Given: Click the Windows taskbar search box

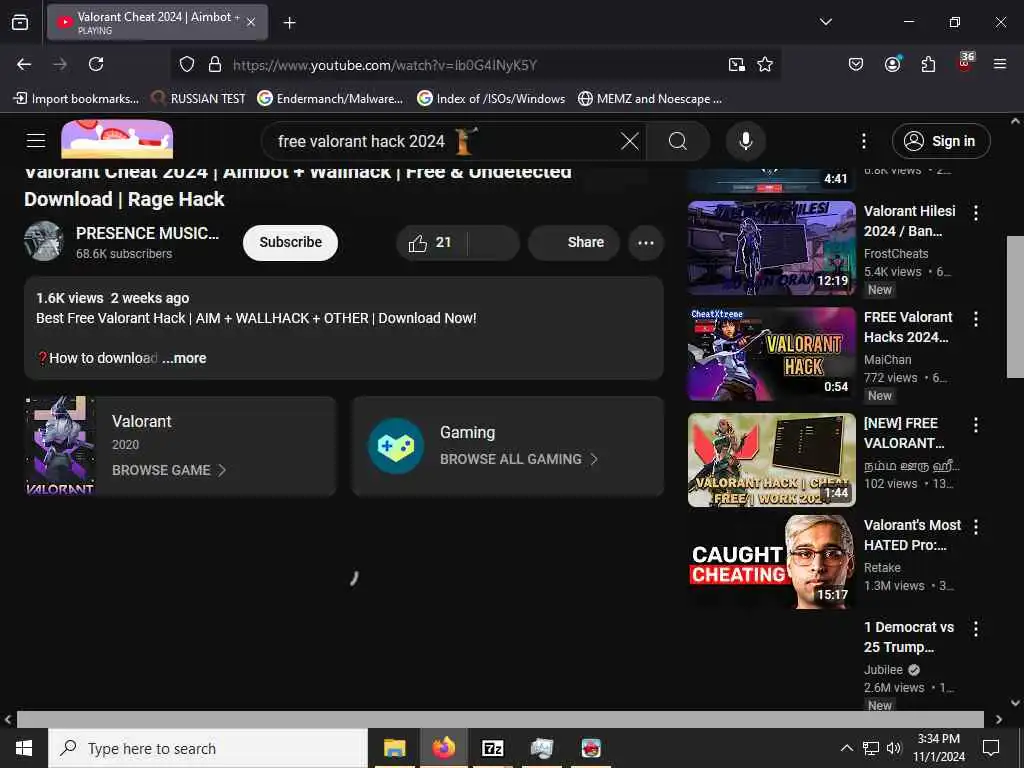Looking at the screenshot, I should point(208,748).
